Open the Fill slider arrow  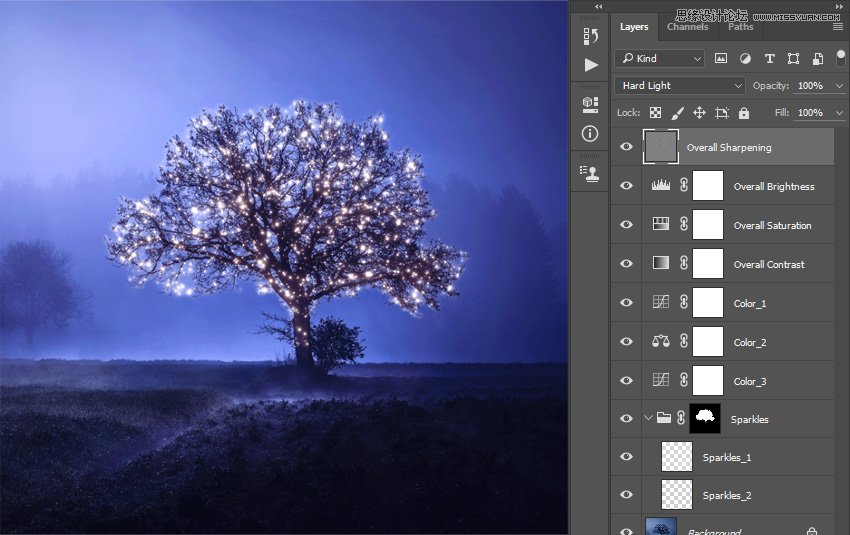(839, 113)
